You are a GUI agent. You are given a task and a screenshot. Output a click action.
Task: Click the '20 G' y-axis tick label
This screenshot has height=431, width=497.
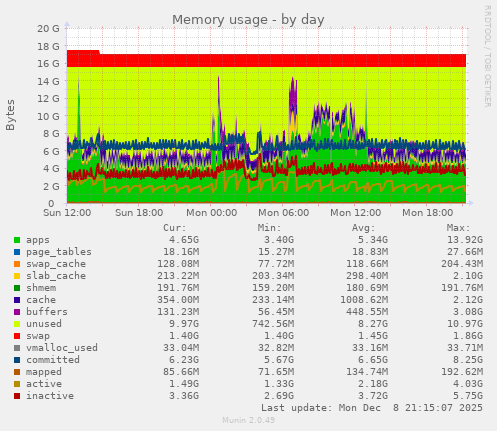pyautogui.click(x=48, y=29)
